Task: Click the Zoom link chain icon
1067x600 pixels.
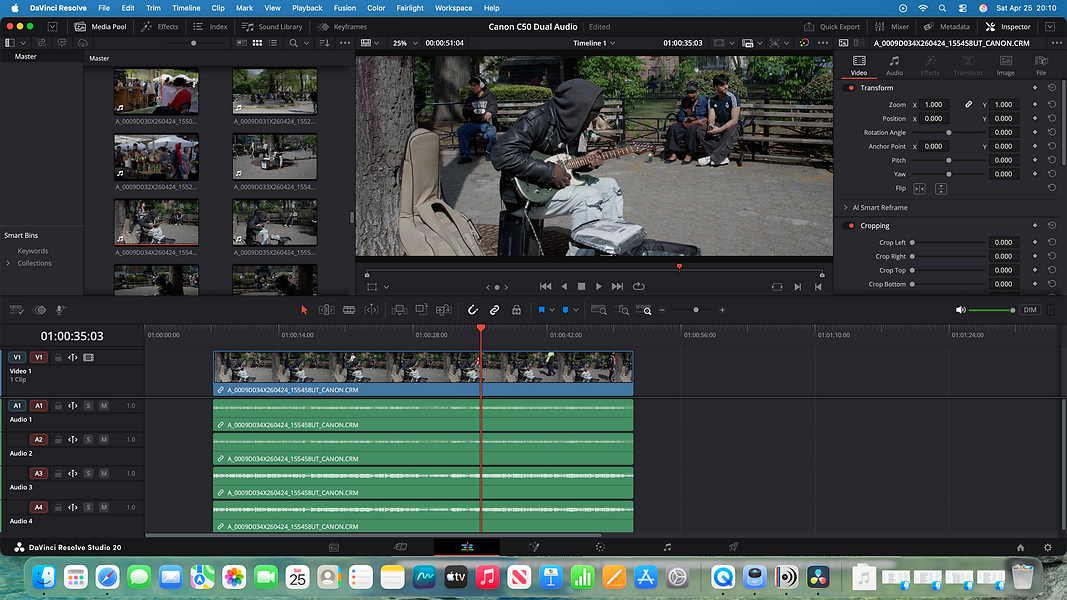Action: click(968, 105)
